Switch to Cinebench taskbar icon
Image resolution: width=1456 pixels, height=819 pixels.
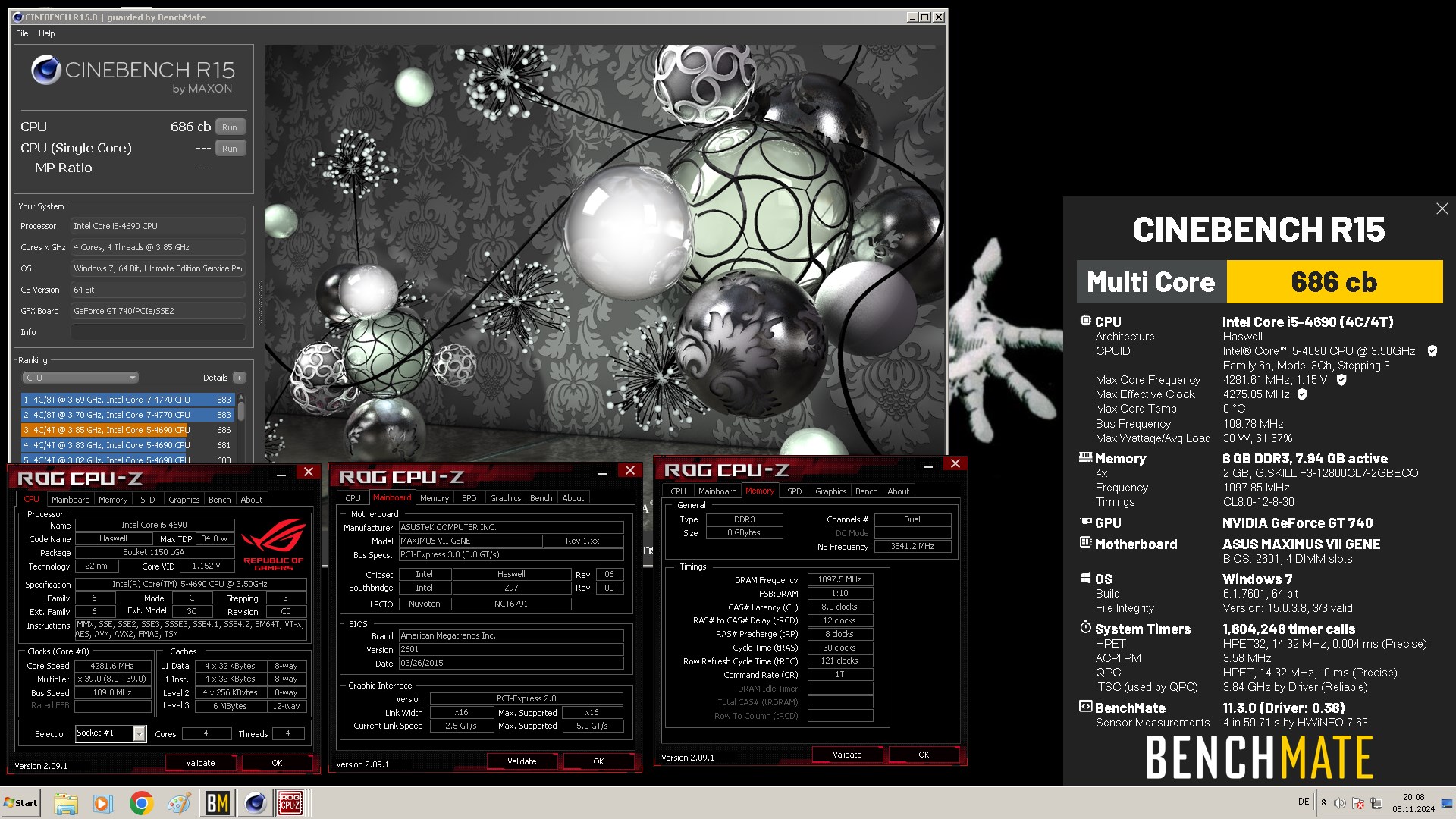pyautogui.click(x=255, y=803)
